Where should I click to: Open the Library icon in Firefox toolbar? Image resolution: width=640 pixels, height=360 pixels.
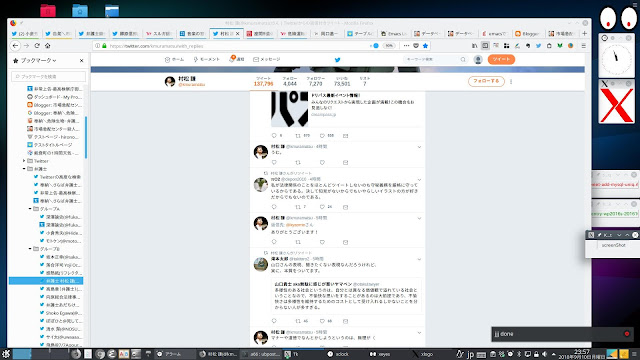(x=474, y=46)
